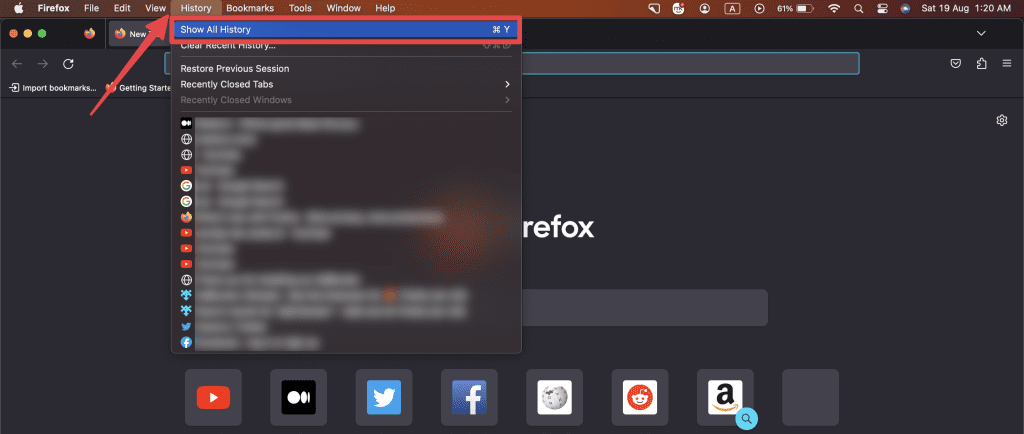Click the date and time display
This screenshot has height=434, width=1024.
(968, 8)
